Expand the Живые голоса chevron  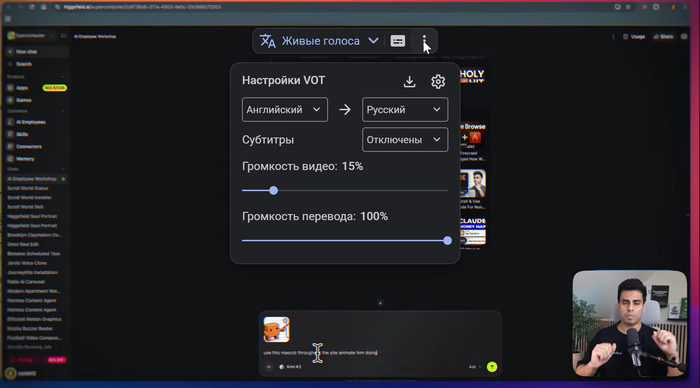coord(374,41)
